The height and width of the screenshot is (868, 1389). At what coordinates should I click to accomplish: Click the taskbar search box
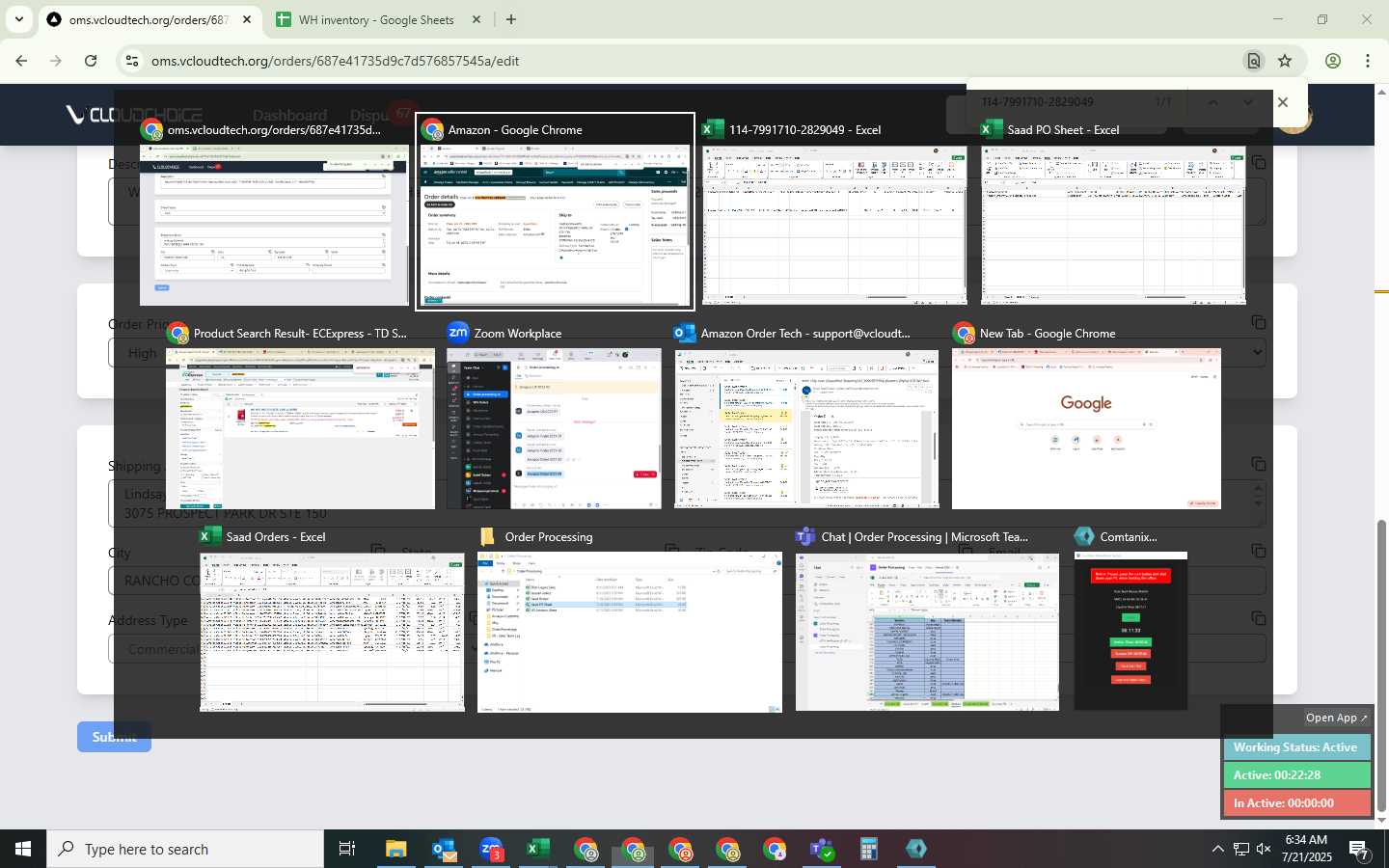(185, 849)
